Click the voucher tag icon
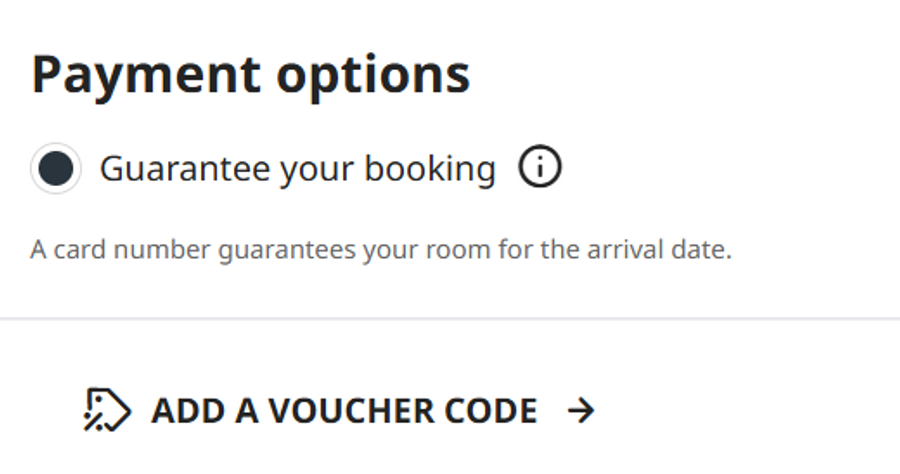Viewport: 900px width, 474px height. point(107,410)
